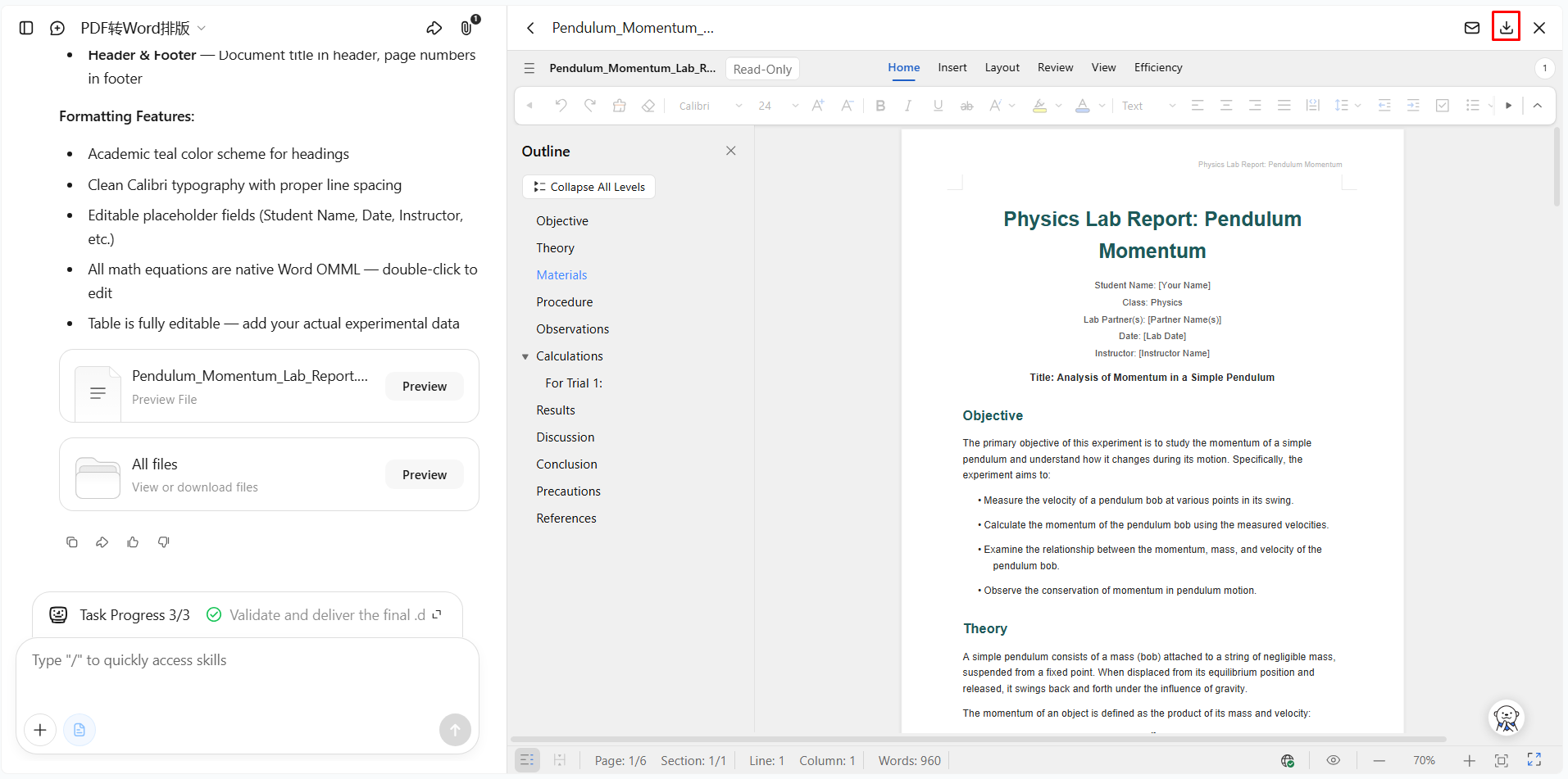1568x779 pixels.
Task: Toggle the left sidebar panel icon
Action: pos(26,28)
